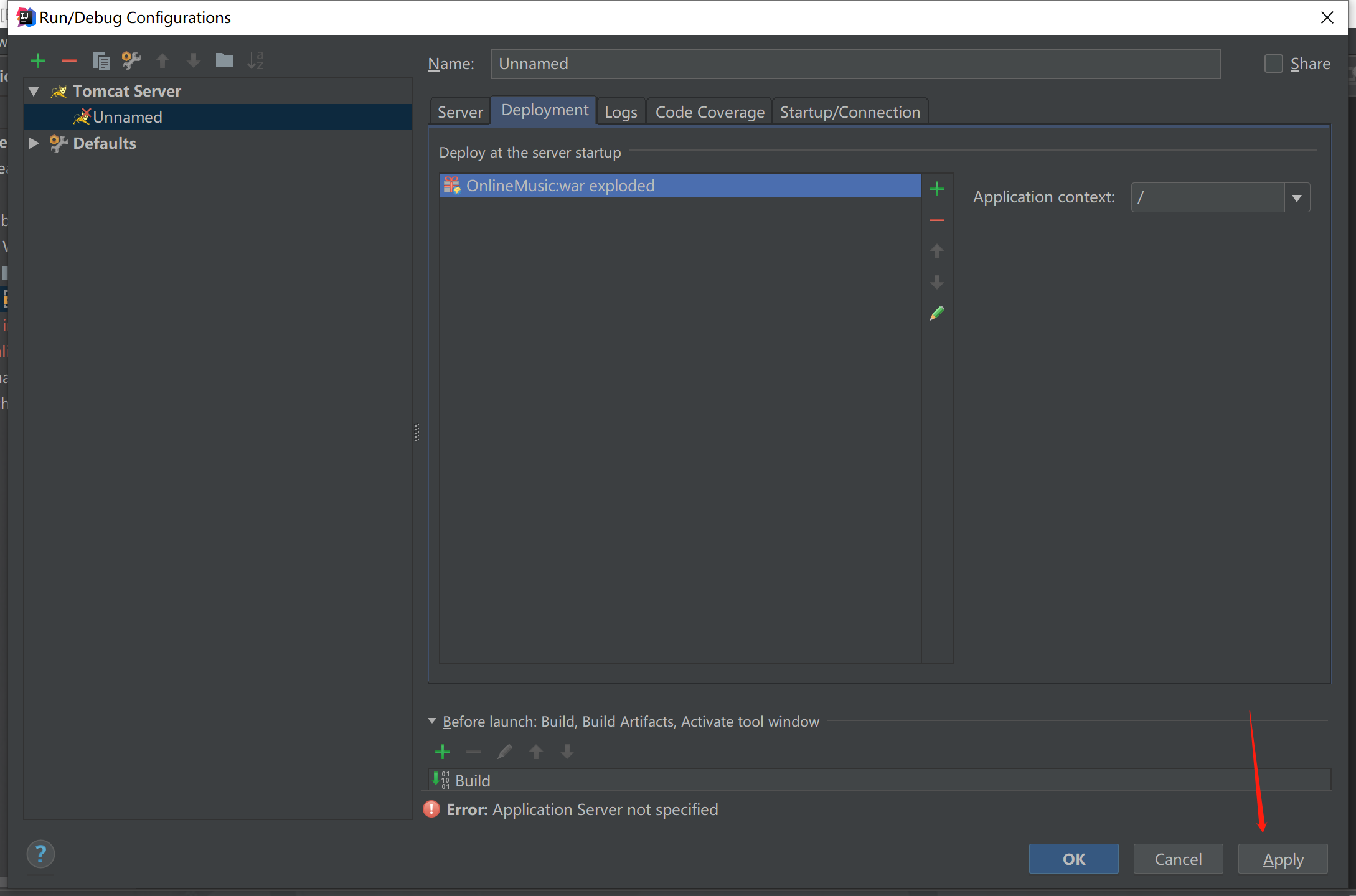The height and width of the screenshot is (896, 1356).
Task: Select the Tomcat Server tree label
Action: click(127, 91)
